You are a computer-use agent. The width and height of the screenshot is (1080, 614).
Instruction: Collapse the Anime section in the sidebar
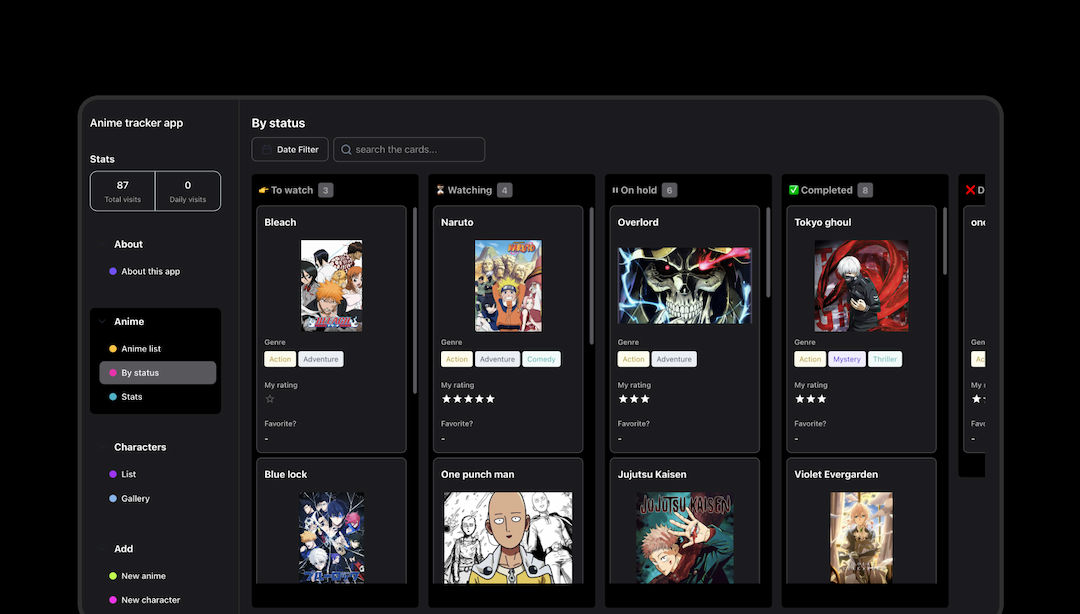(x=101, y=321)
